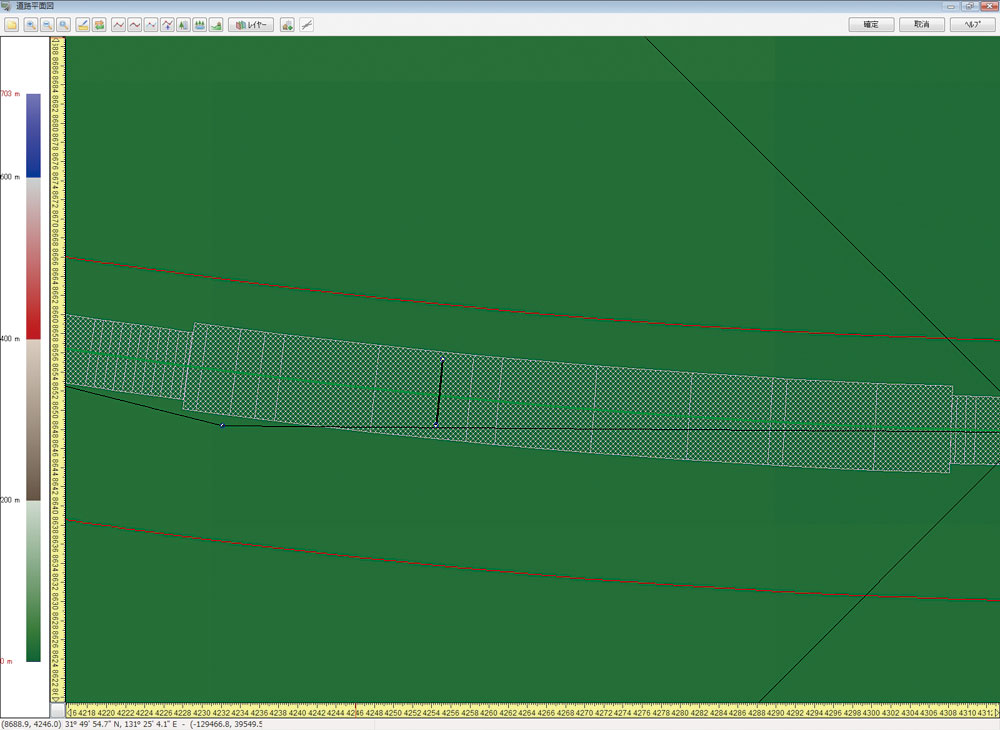Click the application icon in title bar

tap(6, 6)
